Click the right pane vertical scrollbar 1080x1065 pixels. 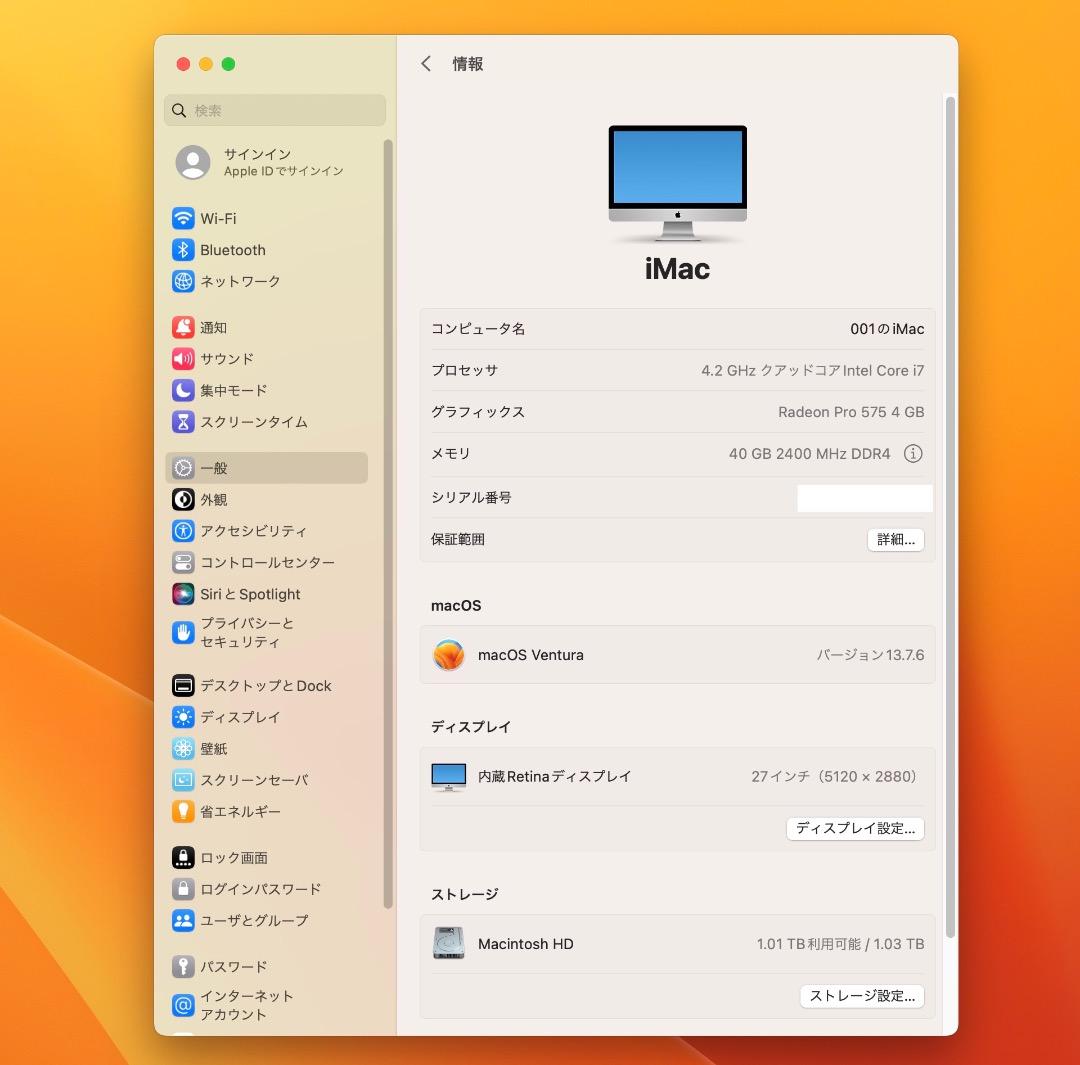(x=950, y=500)
